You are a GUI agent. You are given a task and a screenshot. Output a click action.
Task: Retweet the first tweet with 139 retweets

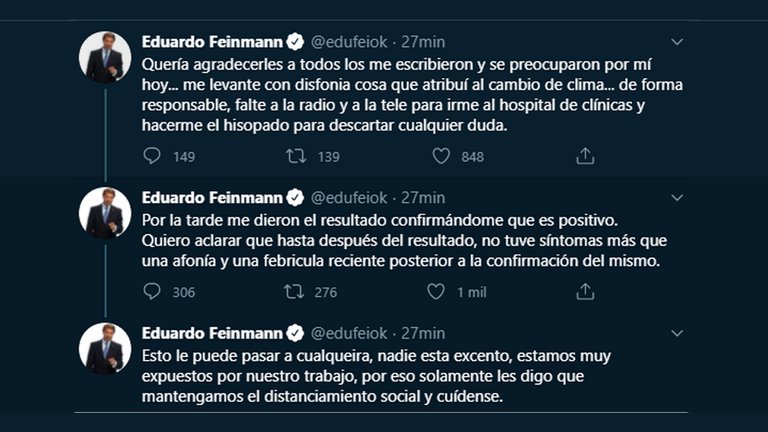pos(297,156)
